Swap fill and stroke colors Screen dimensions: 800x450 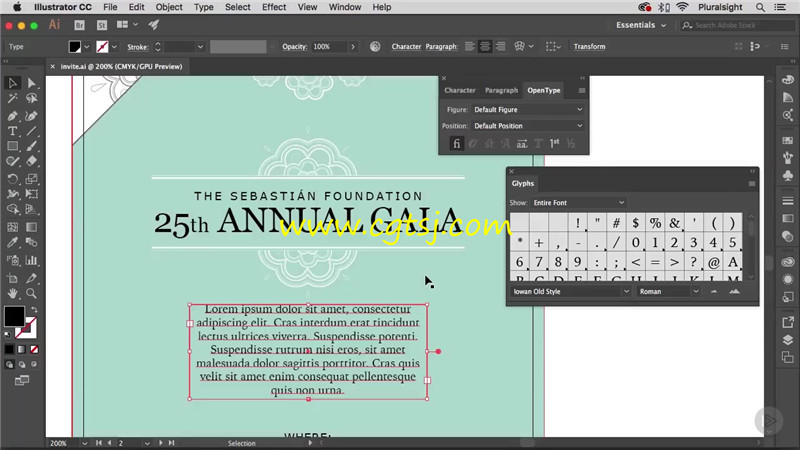coord(34,310)
